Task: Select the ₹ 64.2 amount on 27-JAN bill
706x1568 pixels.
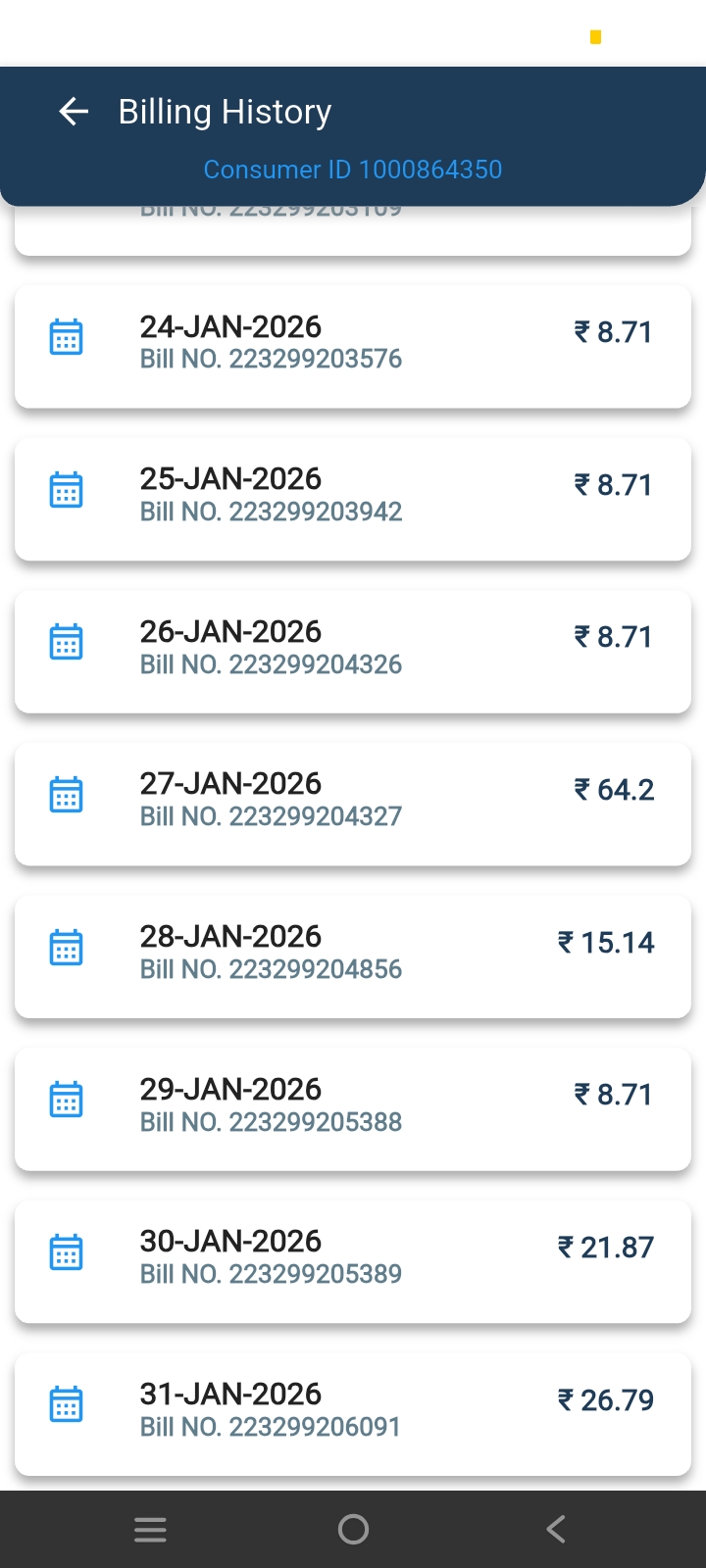Action: click(614, 790)
